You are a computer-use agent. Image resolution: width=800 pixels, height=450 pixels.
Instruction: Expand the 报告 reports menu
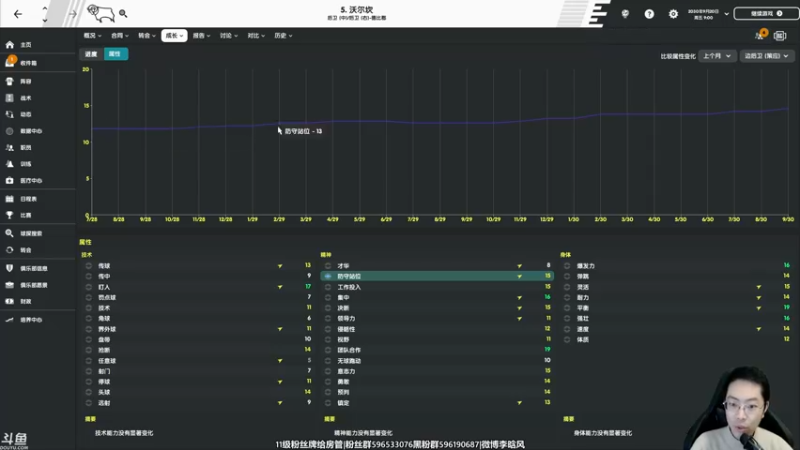click(x=202, y=36)
